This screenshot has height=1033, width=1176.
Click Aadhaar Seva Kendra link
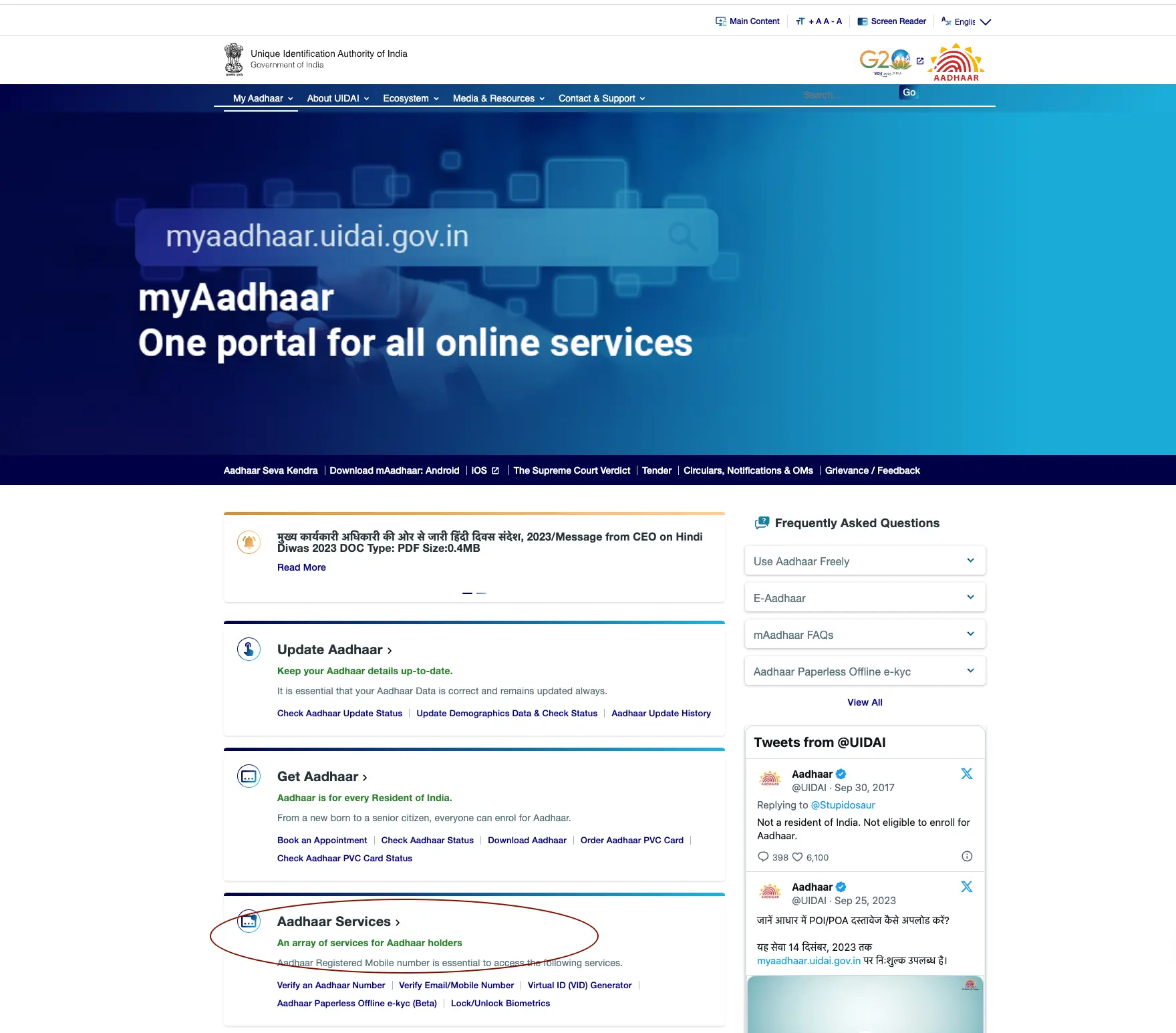(x=271, y=470)
